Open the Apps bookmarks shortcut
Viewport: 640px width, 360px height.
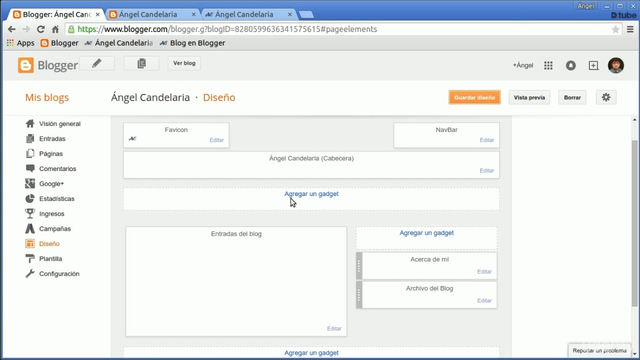click(x=20, y=43)
